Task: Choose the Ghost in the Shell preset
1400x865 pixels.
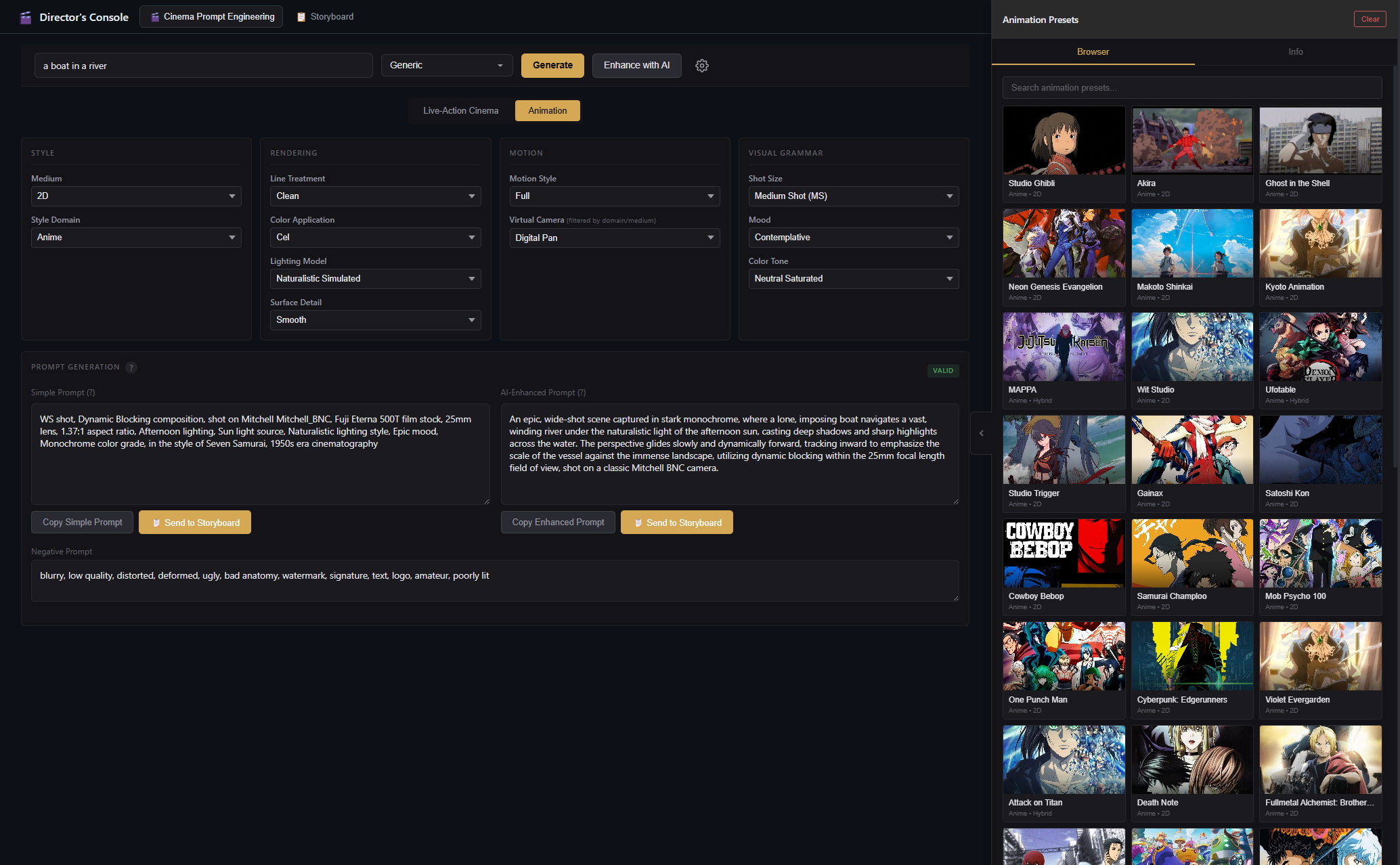Action: pos(1321,154)
